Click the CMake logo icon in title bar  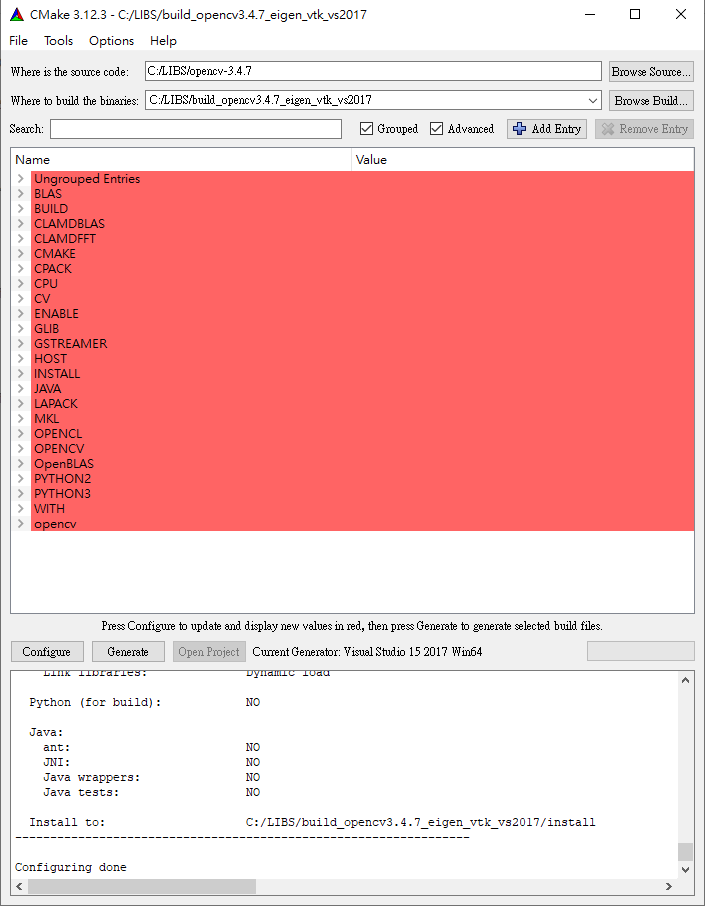pyautogui.click(x=17, y=14)
